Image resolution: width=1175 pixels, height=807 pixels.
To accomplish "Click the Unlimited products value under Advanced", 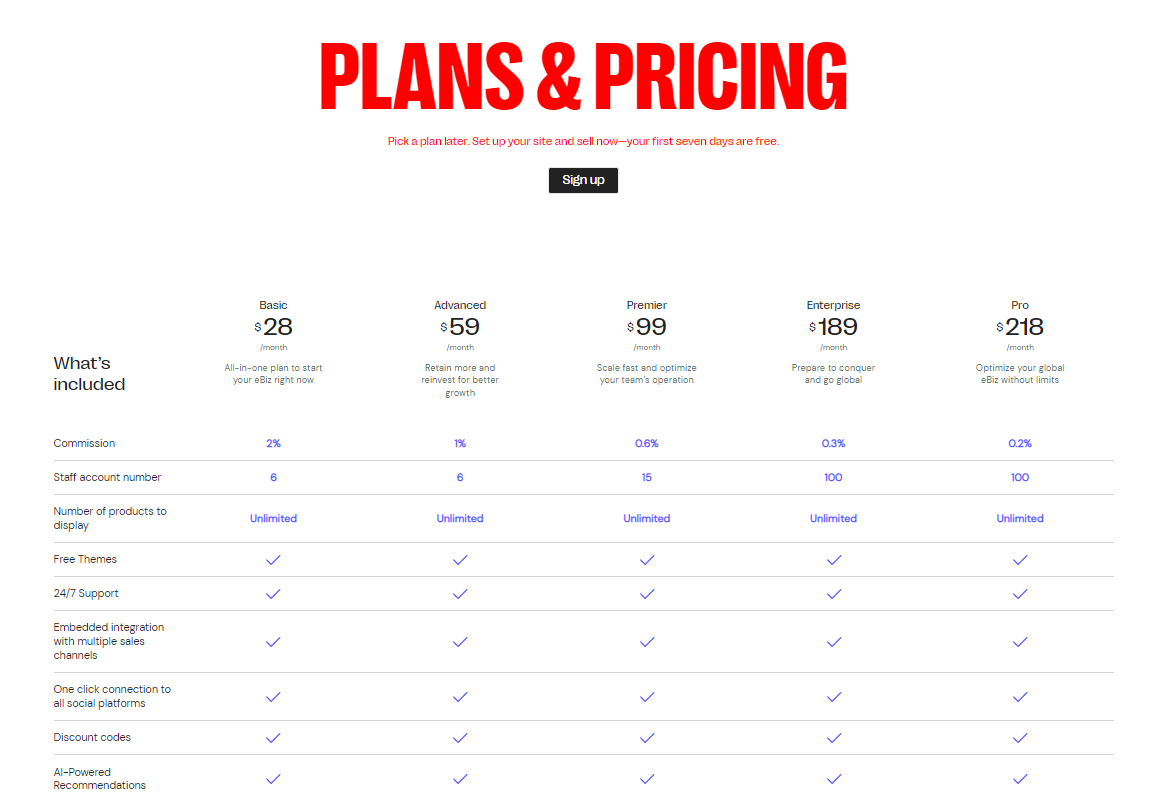I will [460, 519].
